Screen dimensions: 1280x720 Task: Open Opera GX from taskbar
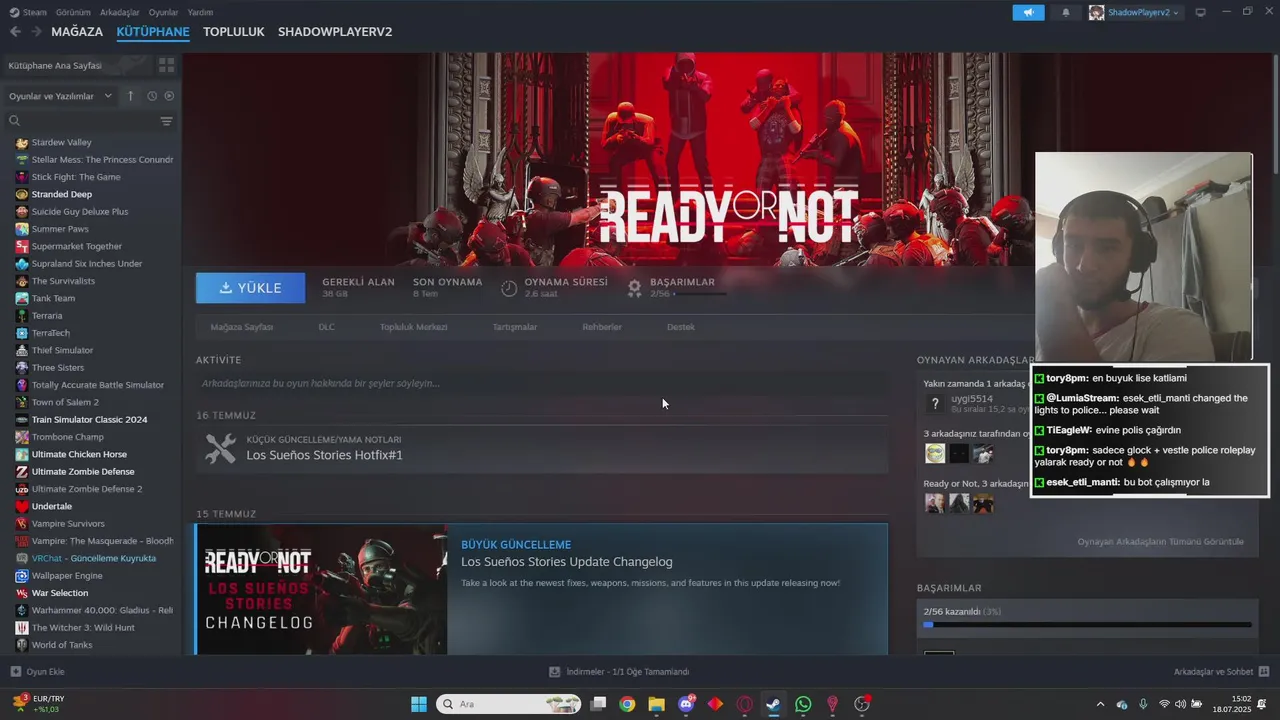coord(744,704)
